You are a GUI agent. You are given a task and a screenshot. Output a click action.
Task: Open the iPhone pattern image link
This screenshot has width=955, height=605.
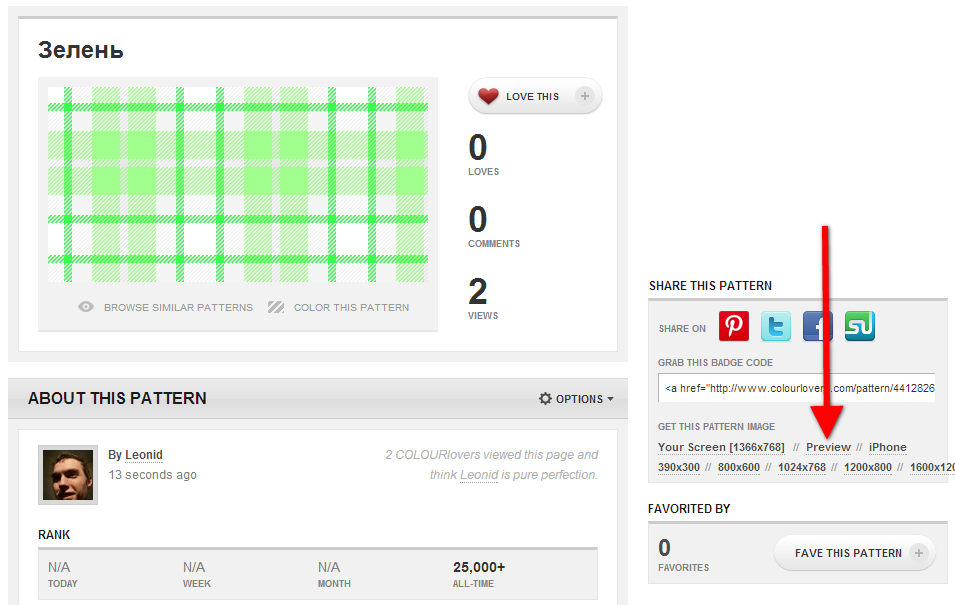tap(887, 447)
